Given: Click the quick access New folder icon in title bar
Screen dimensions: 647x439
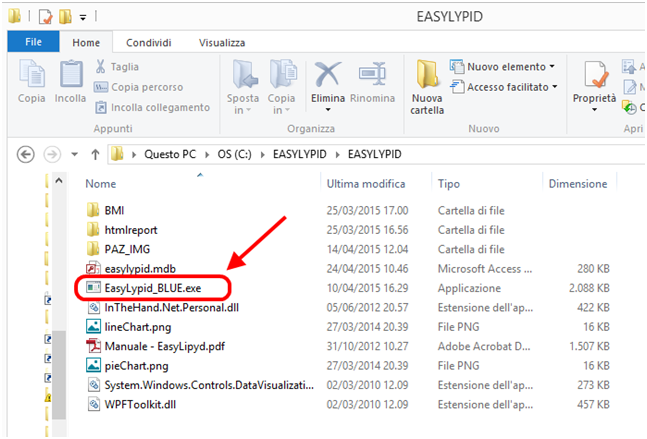Looking at the screenshot, I should 65,17.
